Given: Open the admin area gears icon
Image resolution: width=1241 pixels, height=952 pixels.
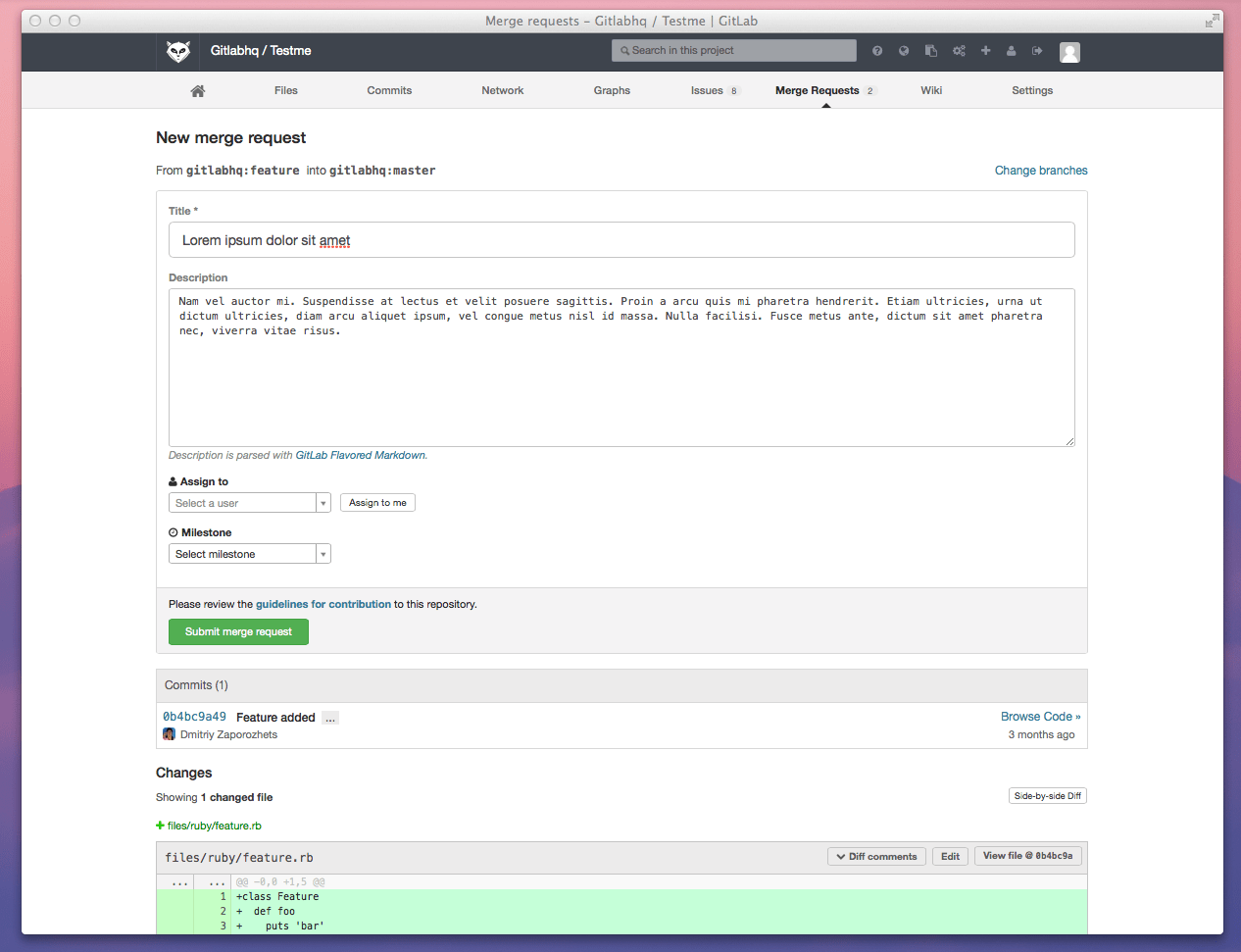Looking at the screenshot, I should tap(959, 50).
